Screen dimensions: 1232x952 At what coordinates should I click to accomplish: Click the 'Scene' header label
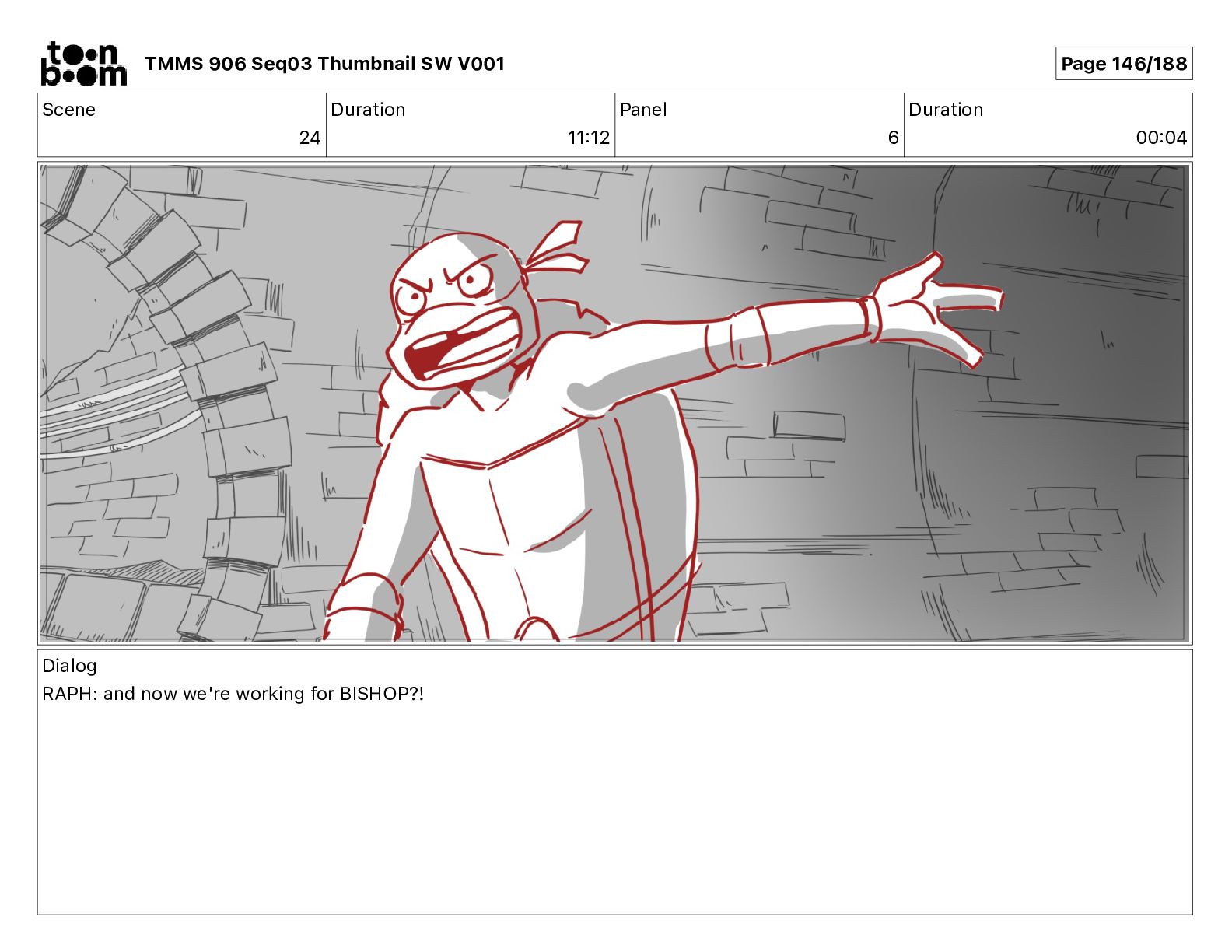(x=68, y=110)
